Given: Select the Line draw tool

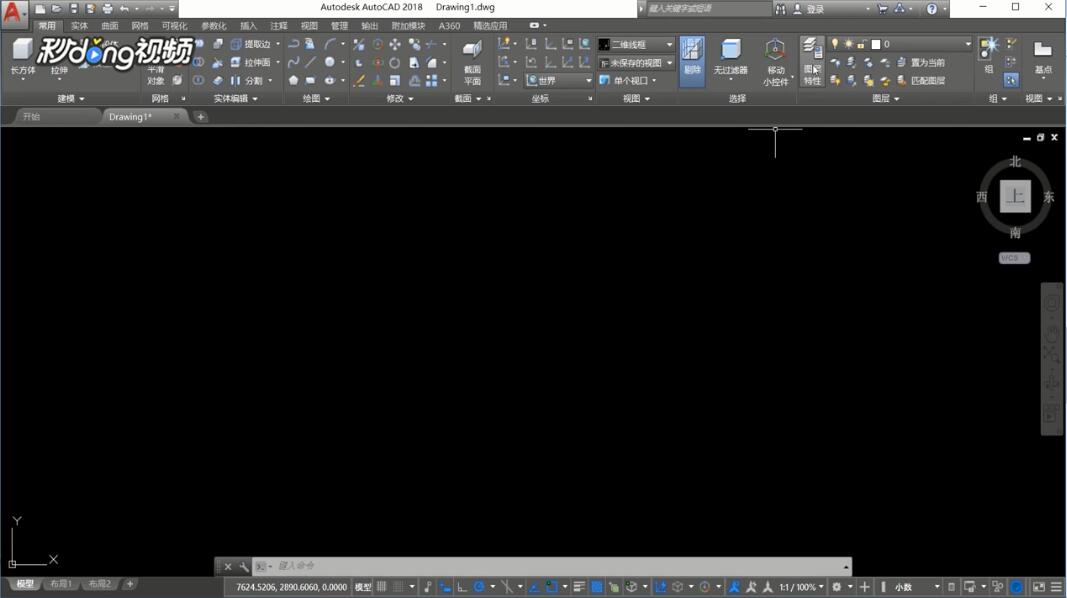Looking at the screenshot, I should (310, 62).
